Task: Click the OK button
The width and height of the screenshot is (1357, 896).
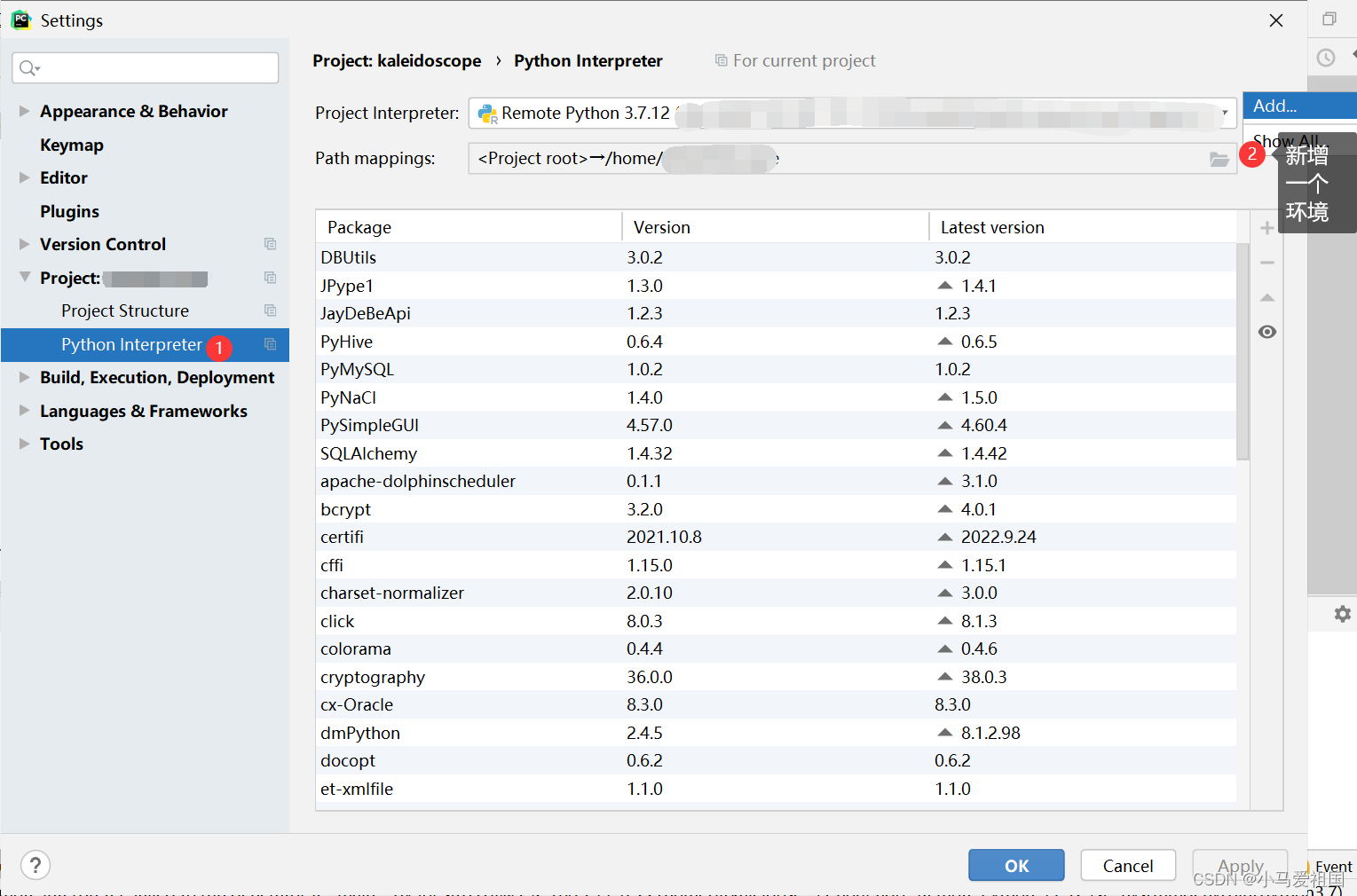Action: pyautogui.click(x=1016, y=865)
